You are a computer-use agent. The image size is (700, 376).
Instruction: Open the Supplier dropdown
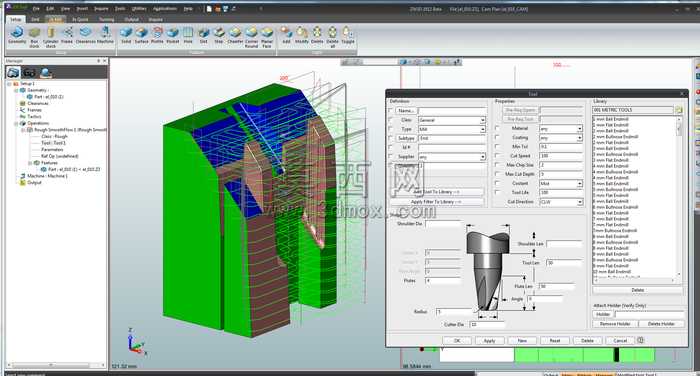click(483, 157)
